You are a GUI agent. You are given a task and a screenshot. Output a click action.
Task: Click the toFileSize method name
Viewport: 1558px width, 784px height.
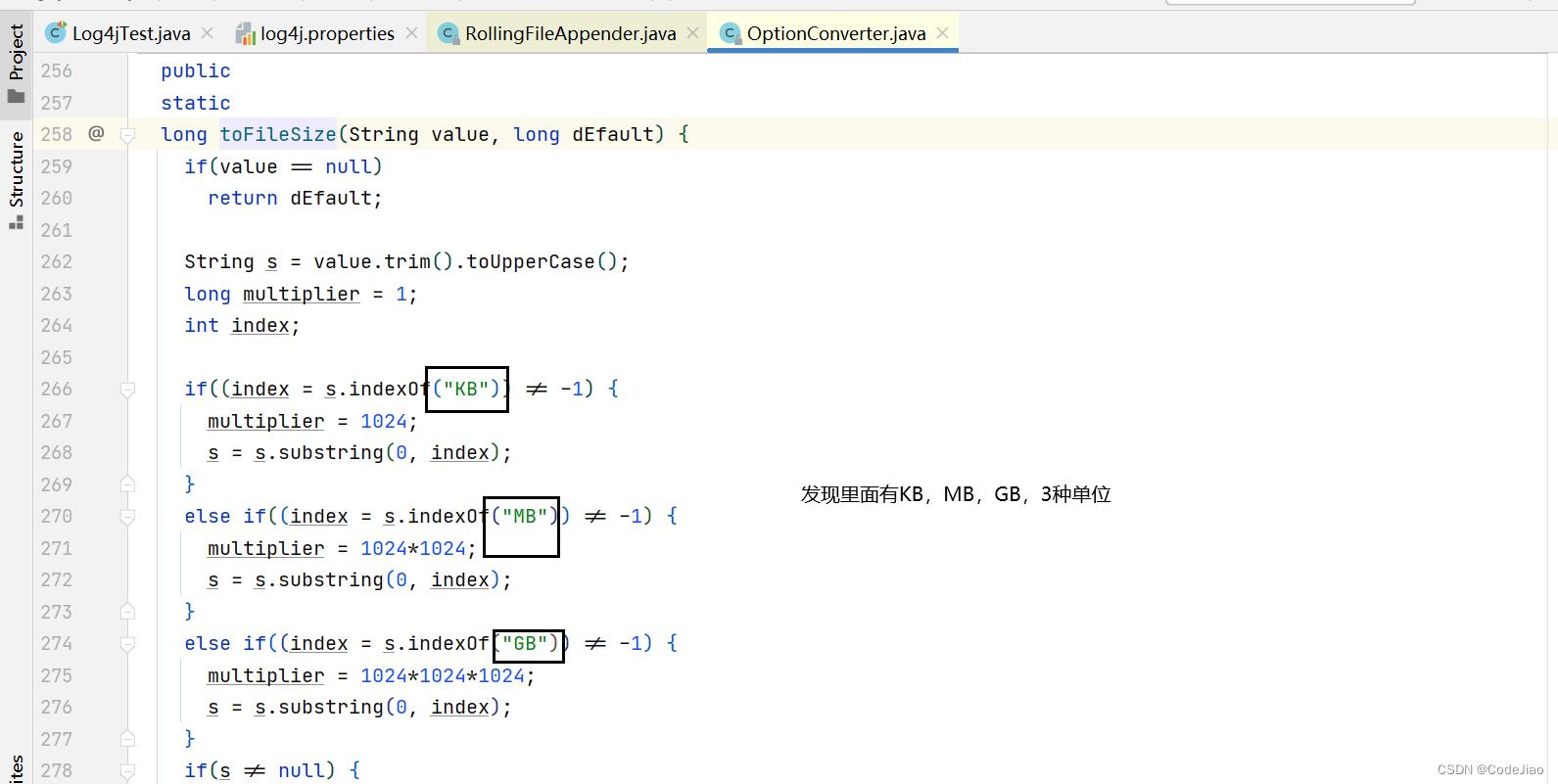coord(277,134)
